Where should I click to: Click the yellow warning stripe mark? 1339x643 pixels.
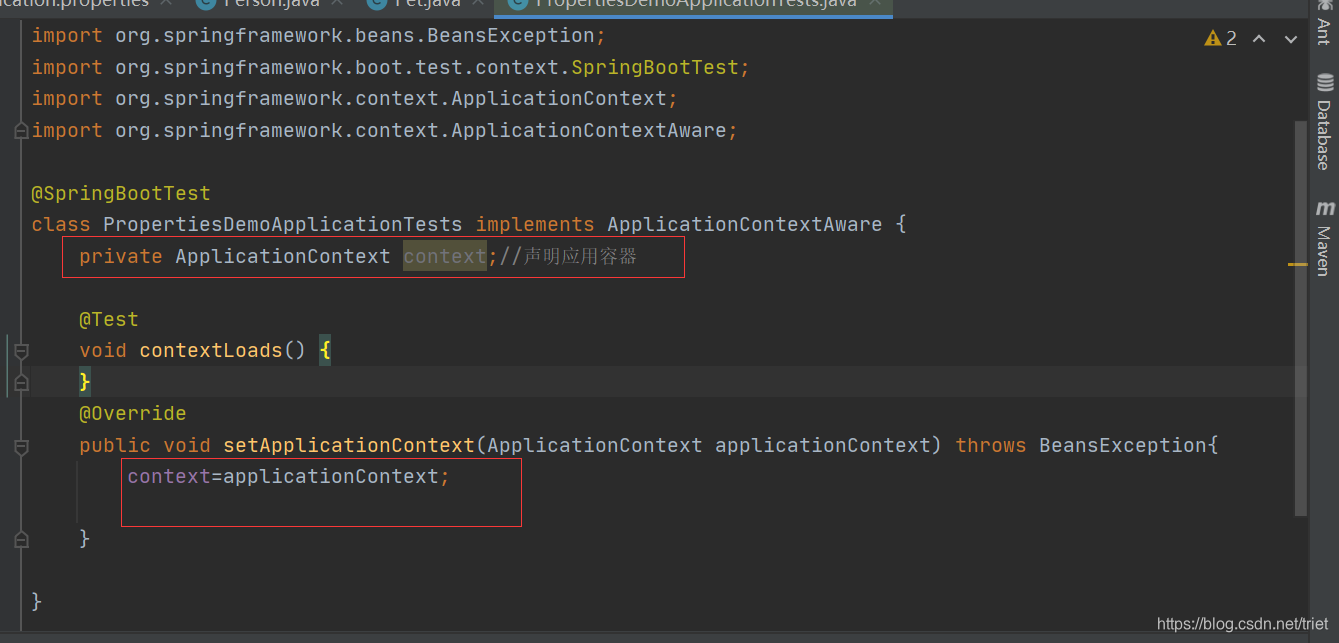1297,264
